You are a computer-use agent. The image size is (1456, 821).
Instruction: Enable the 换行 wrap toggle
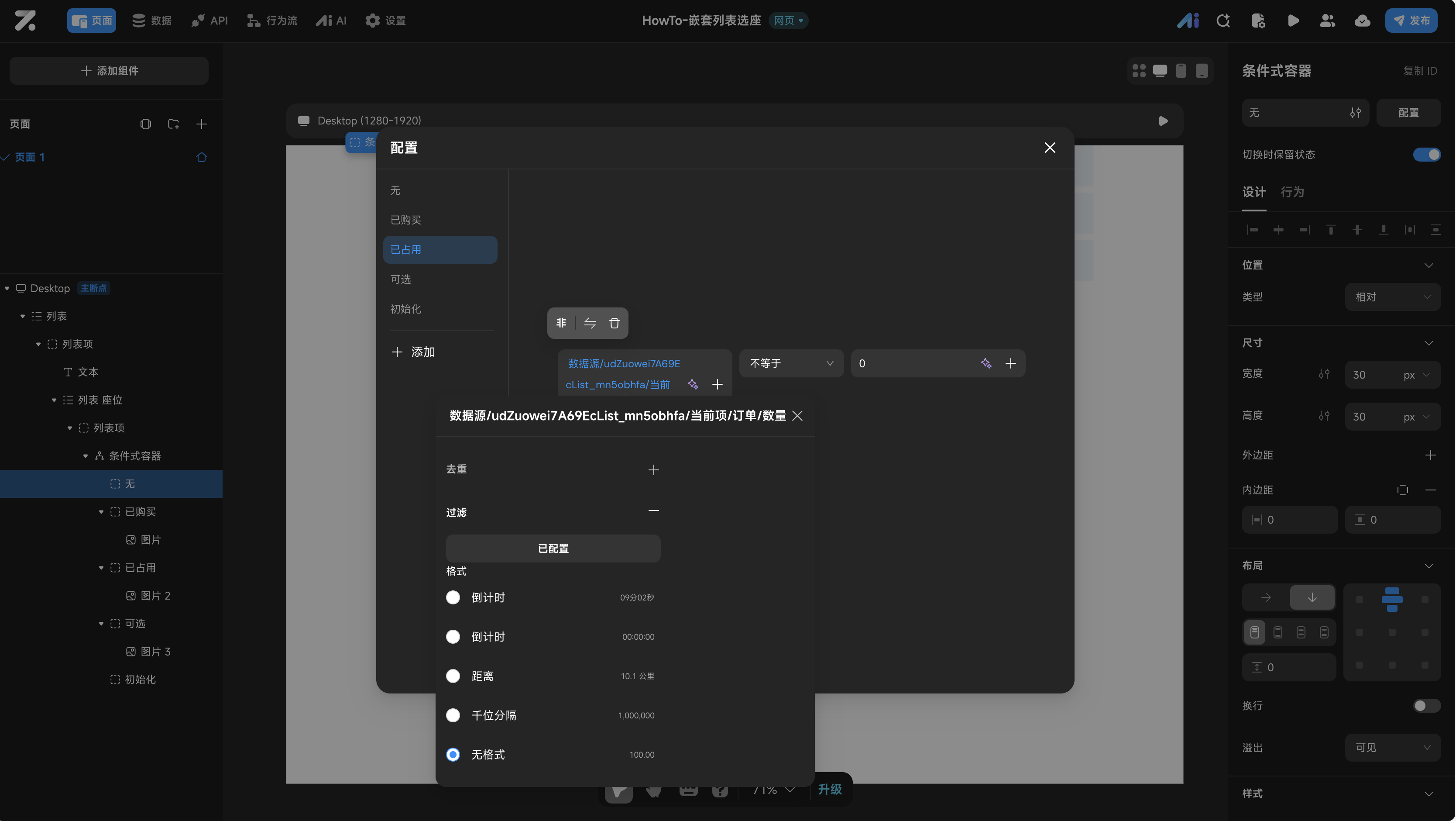[1426, 706]
